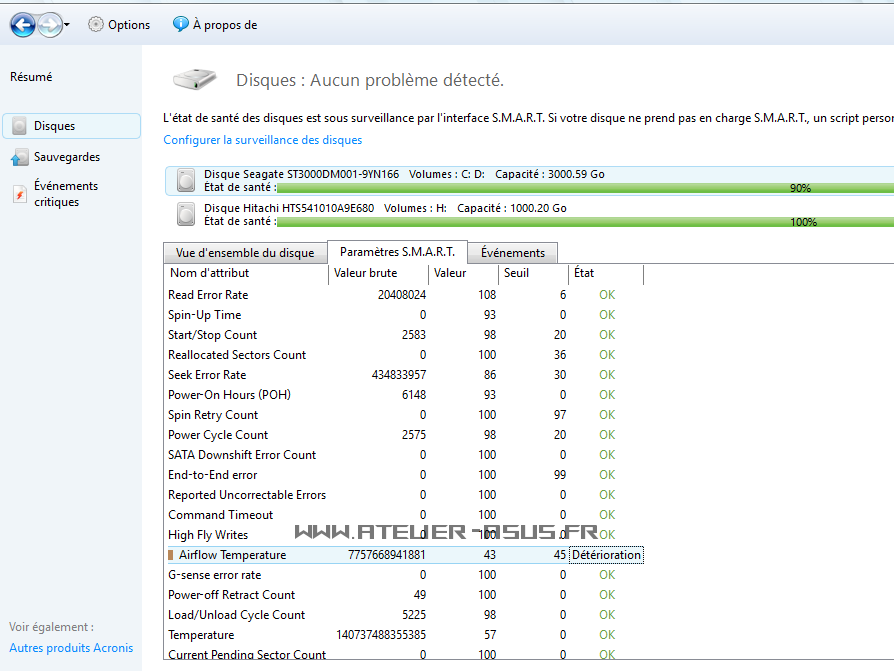
Task: Click the Seagate health bar showing 90%
Action: coord(584,187)
